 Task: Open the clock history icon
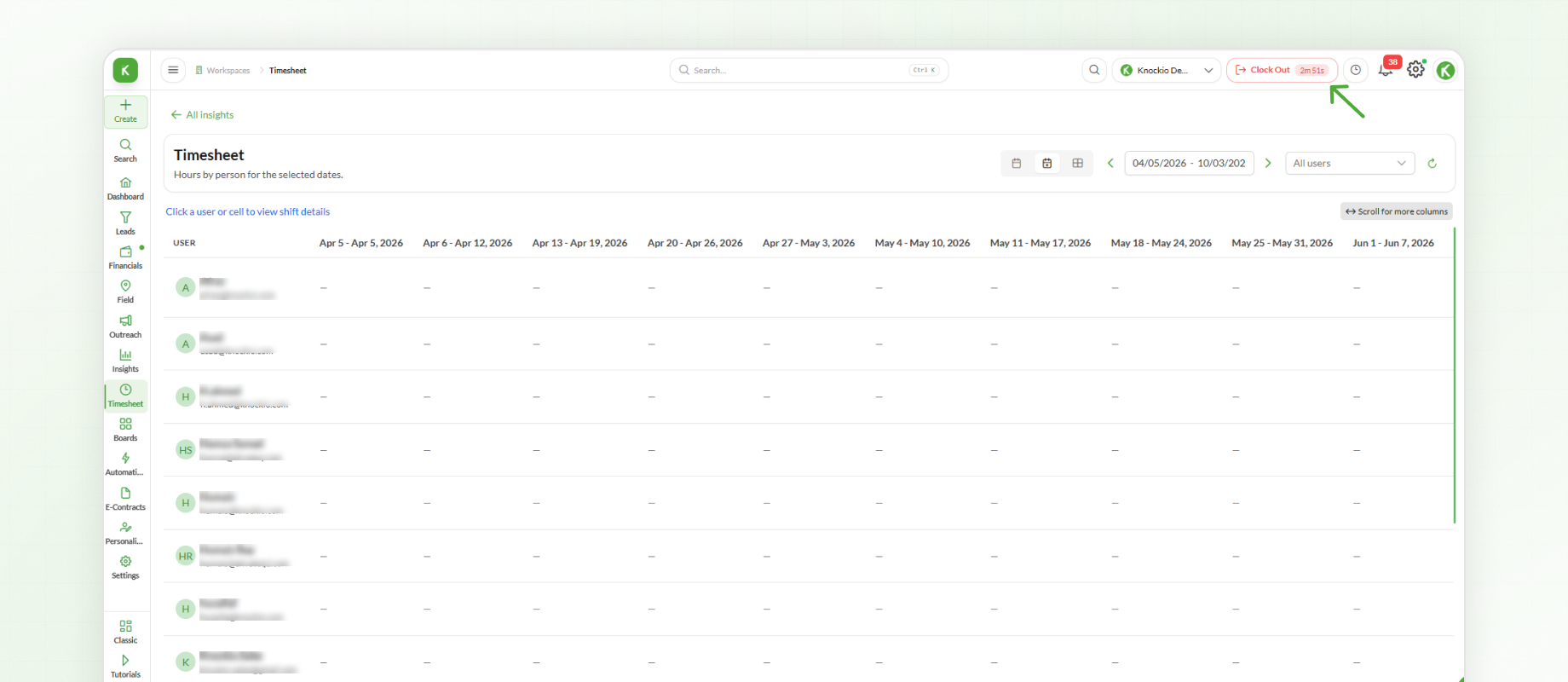click(x=1356, y=70)
